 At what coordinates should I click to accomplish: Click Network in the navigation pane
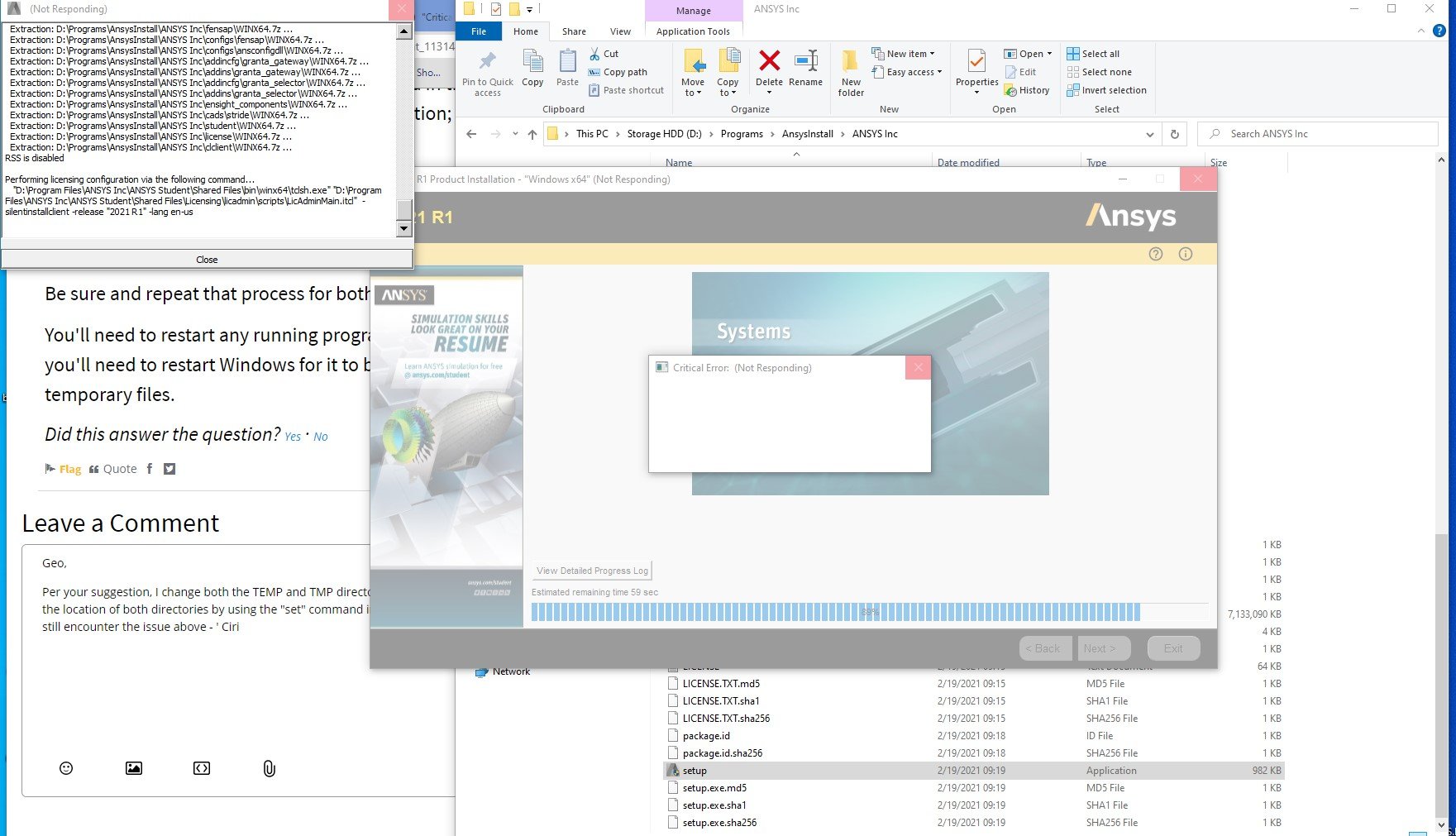511,671
